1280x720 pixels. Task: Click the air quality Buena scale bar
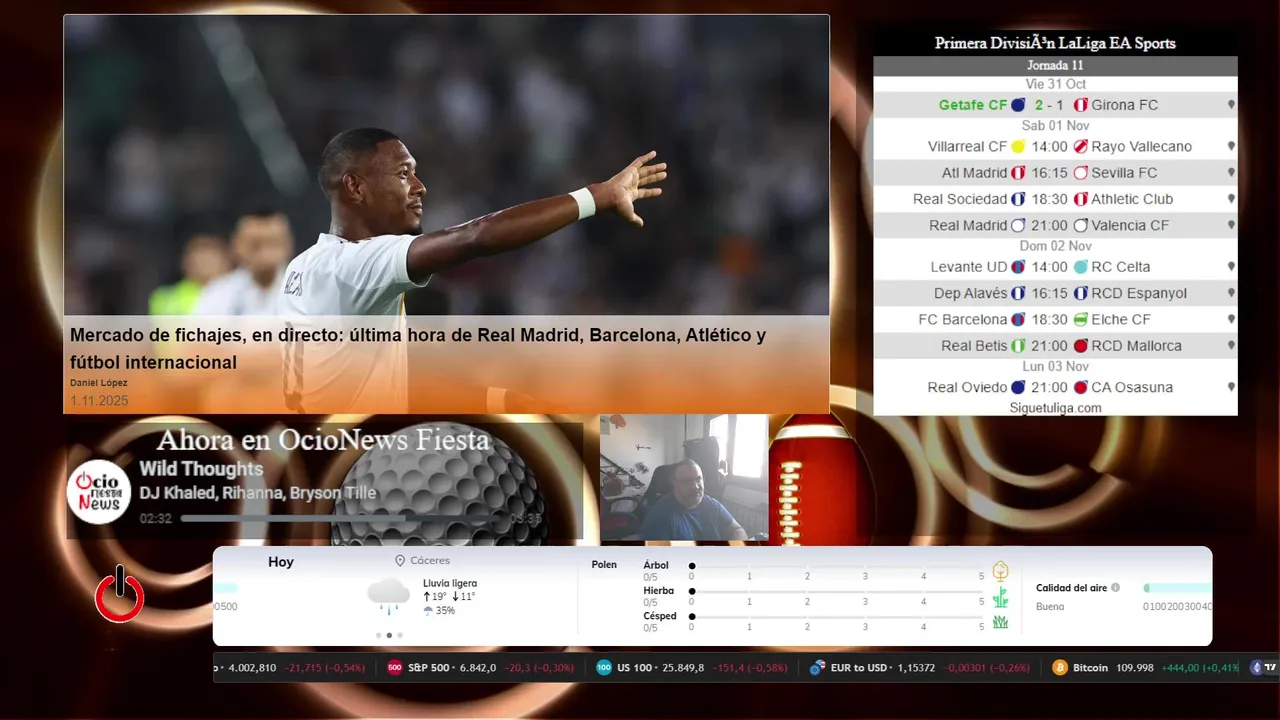1177,588
